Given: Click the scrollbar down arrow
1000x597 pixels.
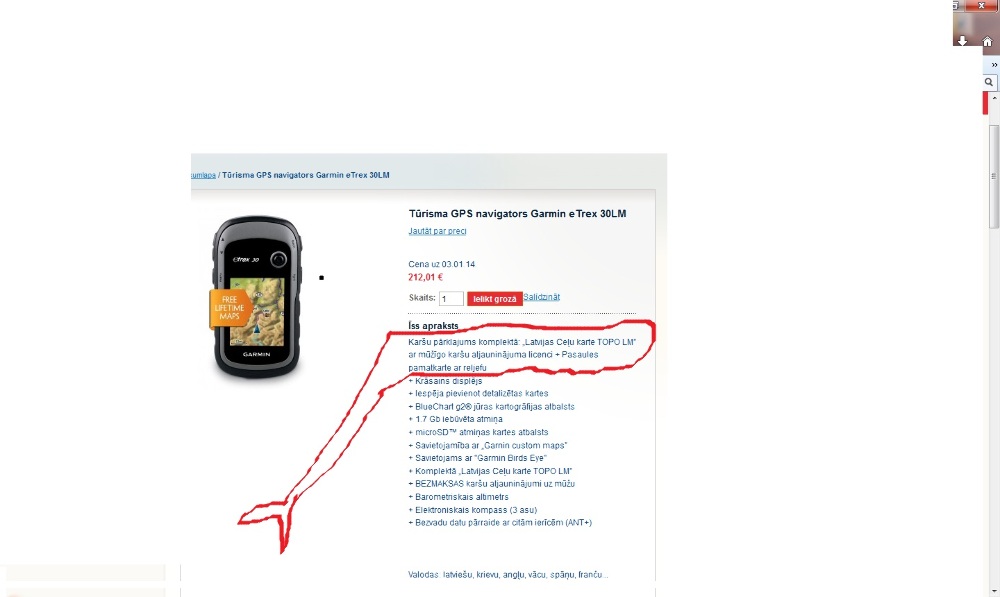Looking at the screenshot, I should [x=994, y=593].
